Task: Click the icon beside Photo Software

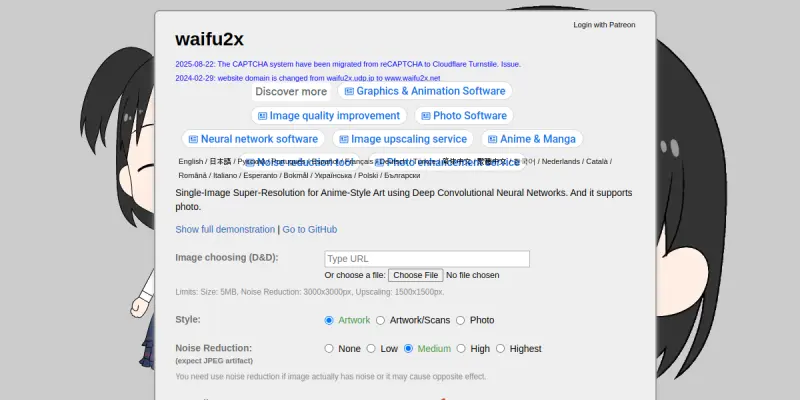Action: coord(426,116)
